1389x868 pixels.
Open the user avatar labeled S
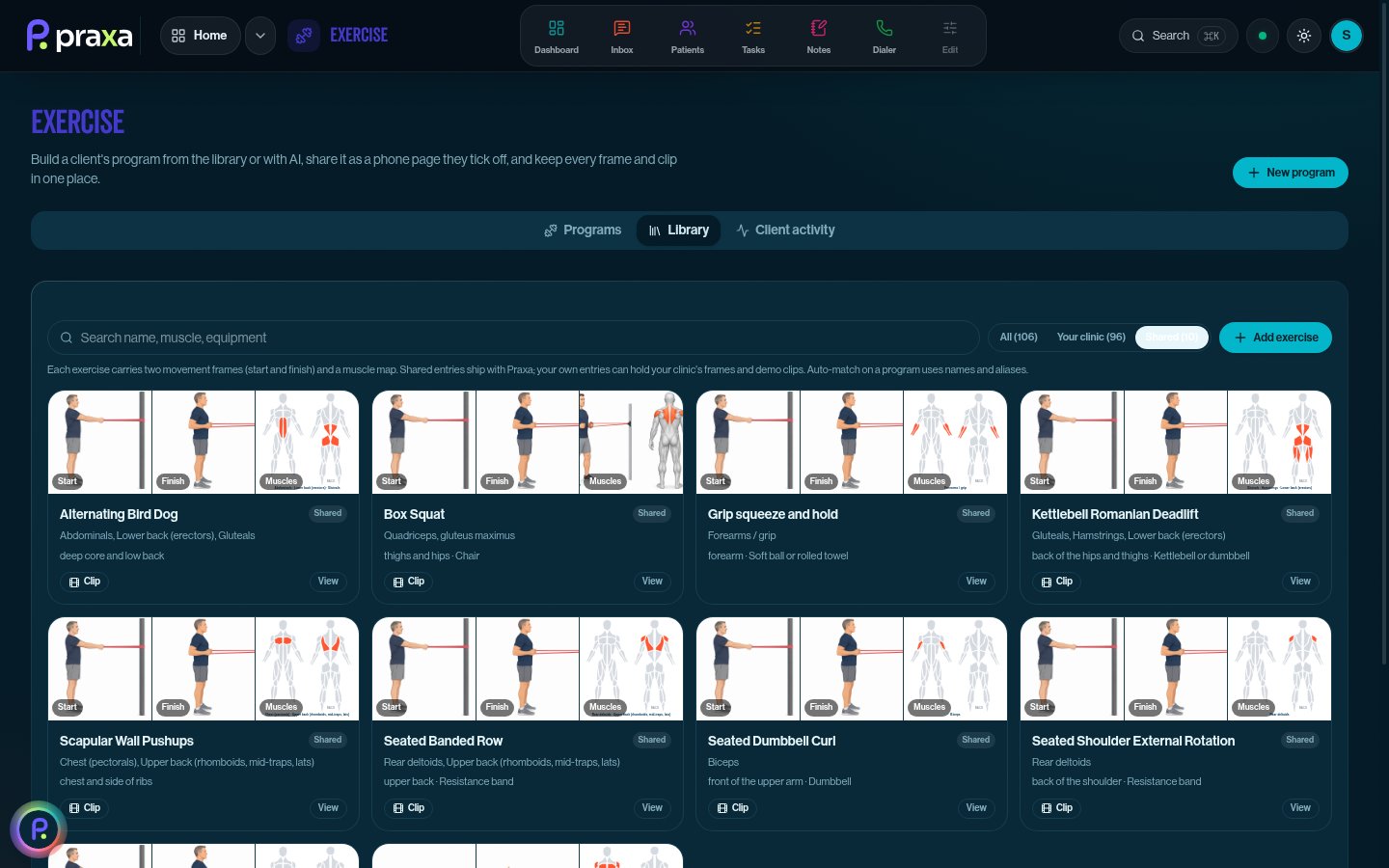1347,36
